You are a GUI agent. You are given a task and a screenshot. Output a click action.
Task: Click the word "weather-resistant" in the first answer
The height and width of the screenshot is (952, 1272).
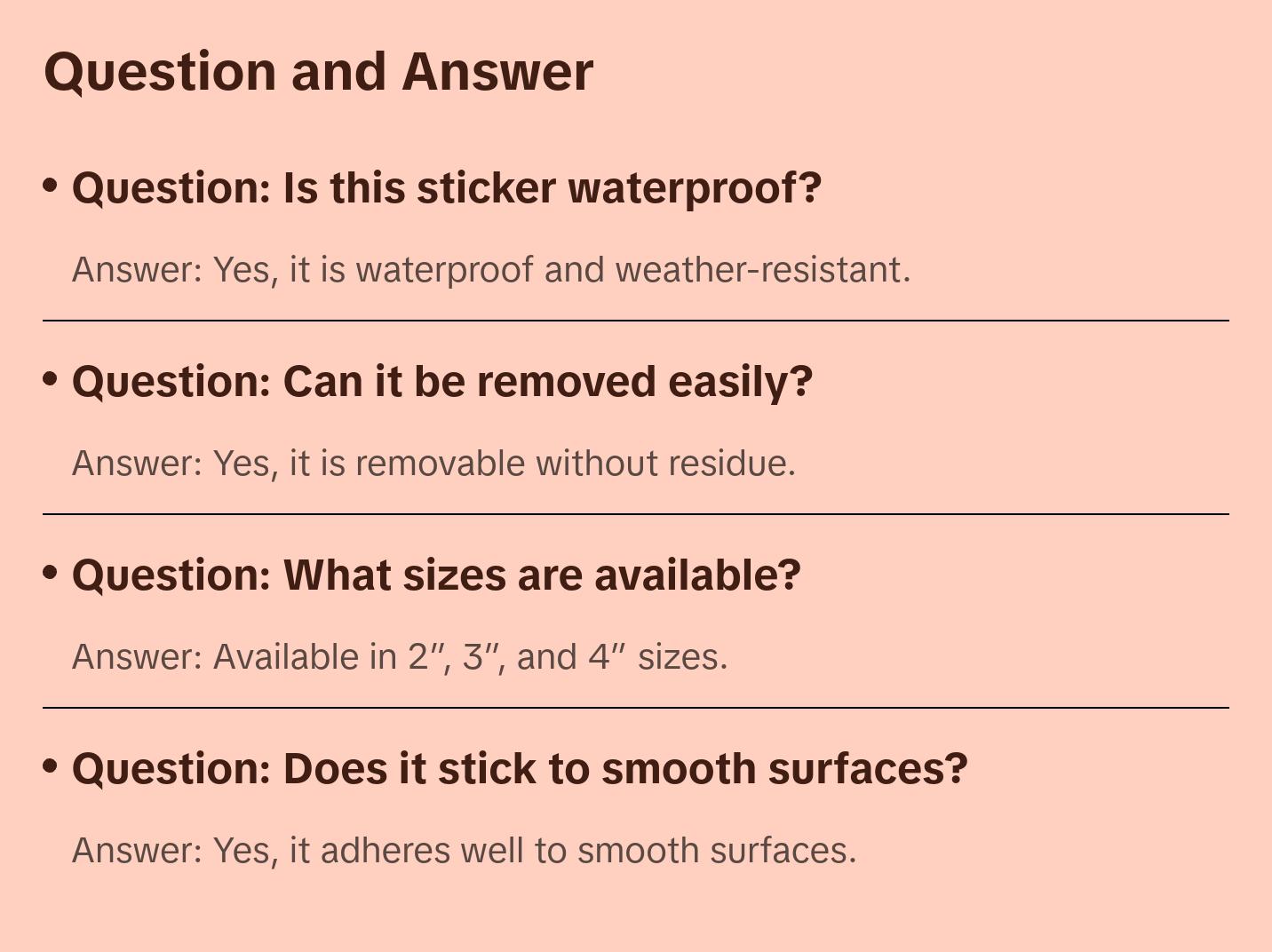[762, 269]
